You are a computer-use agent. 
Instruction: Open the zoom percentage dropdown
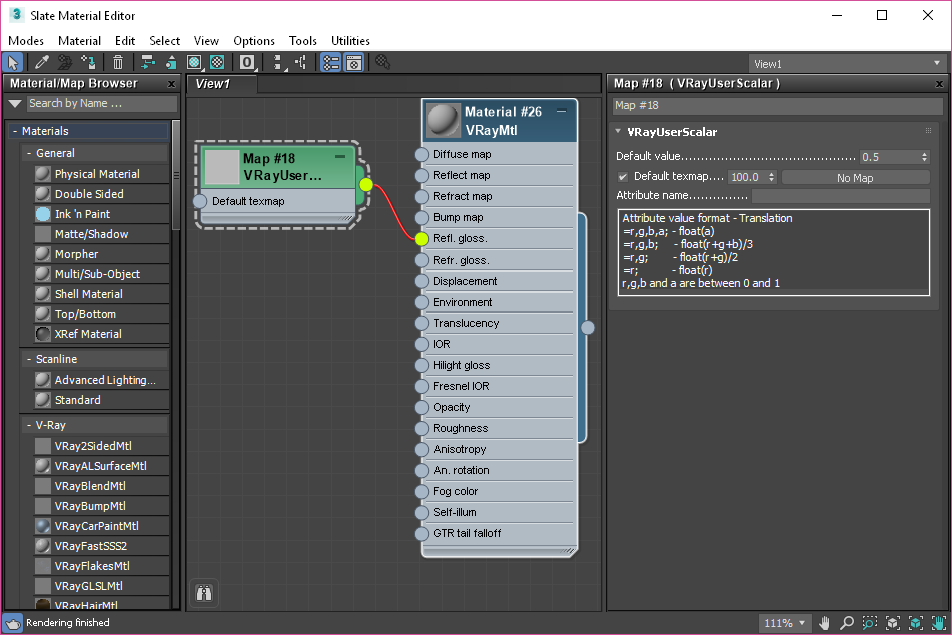pyautogui.click(x=785, y=623)
